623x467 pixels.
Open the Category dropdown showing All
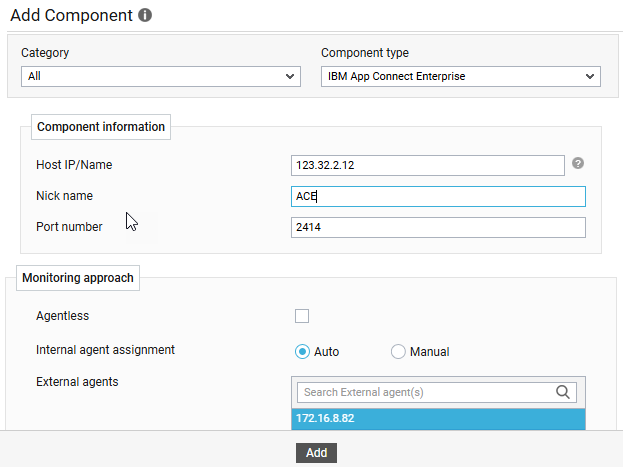tap(160, 76)
